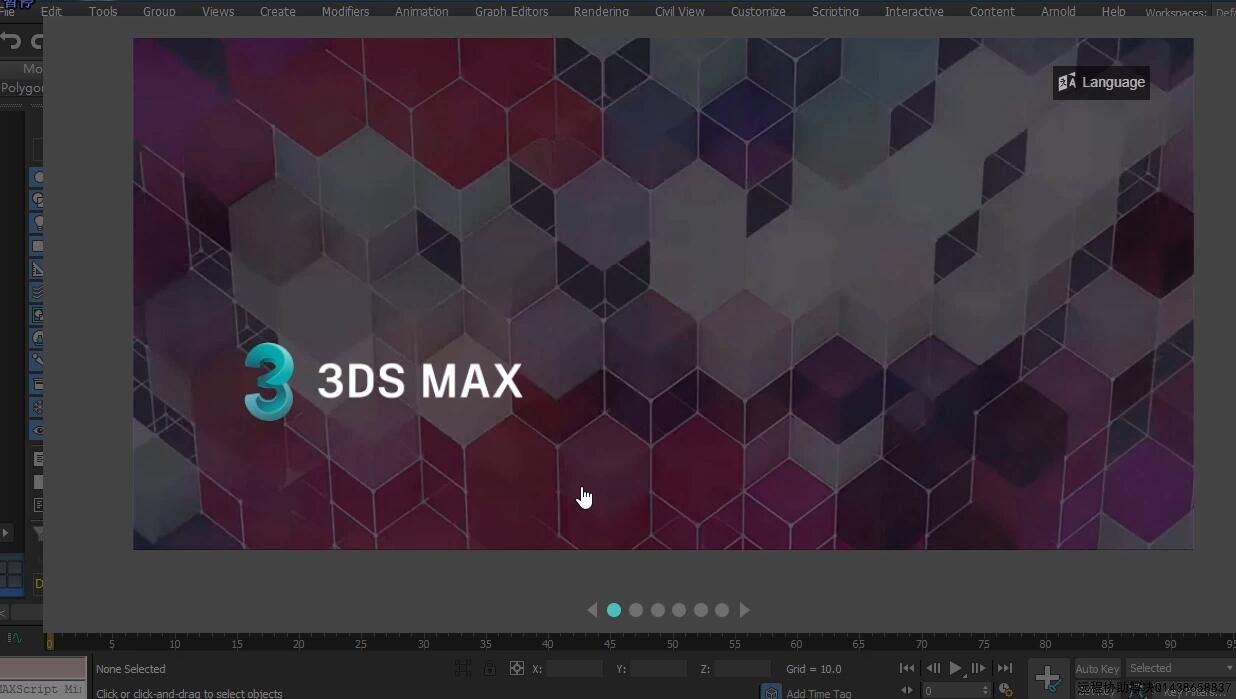Toggle Key Mode arrows icon
1236x699 pixels.
click(907, 690)
